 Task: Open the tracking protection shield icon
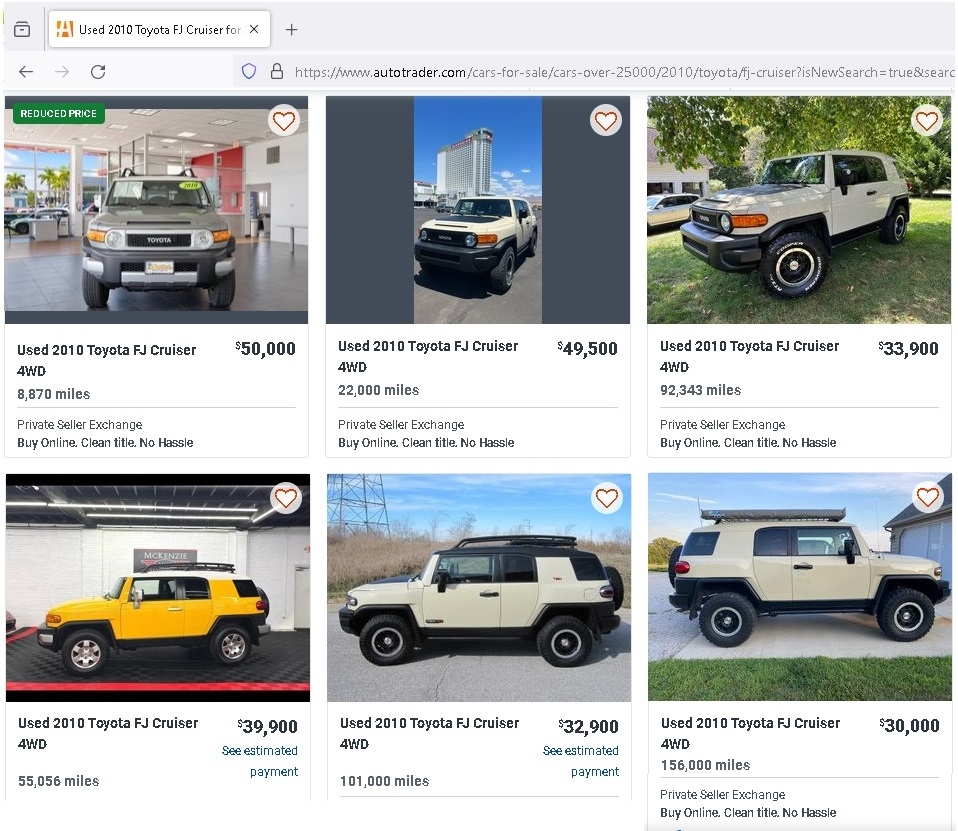249,72
